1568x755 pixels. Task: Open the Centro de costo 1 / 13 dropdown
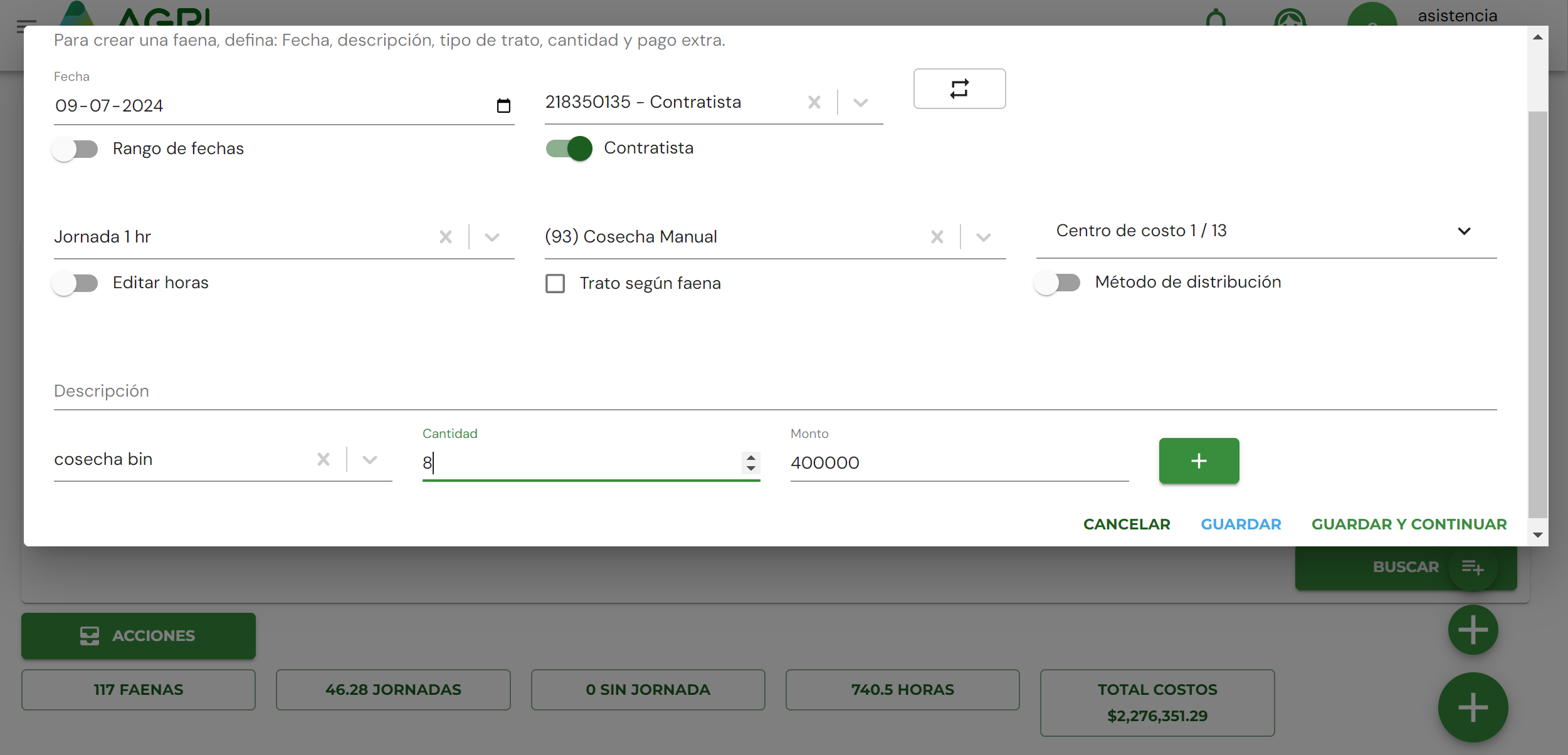point(1266,231)
